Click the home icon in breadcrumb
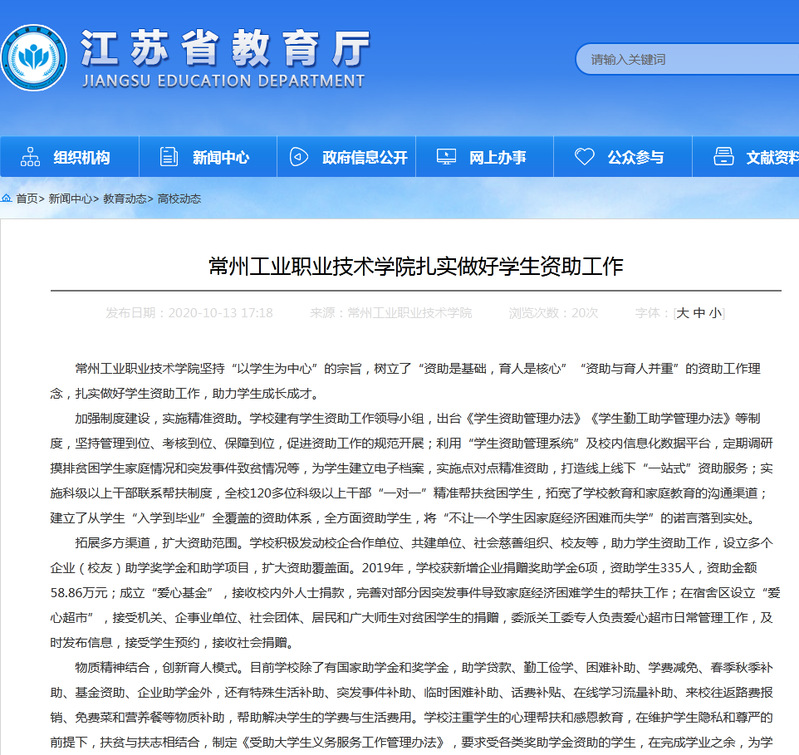 6,199
